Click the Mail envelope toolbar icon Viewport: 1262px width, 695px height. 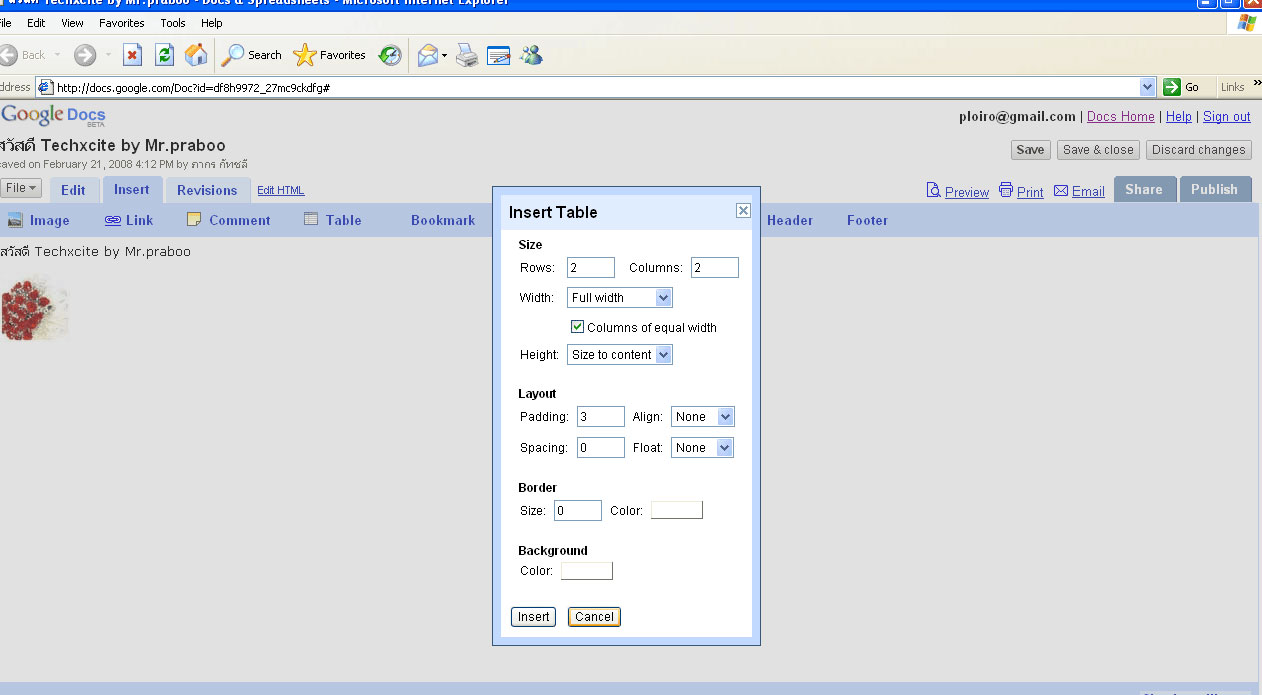pos(427,55)
